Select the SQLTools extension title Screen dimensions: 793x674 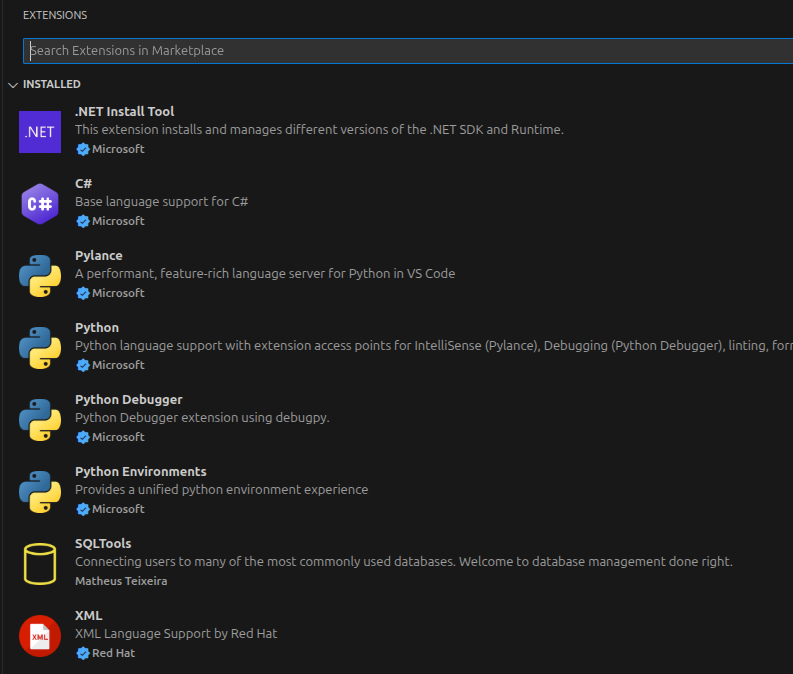point(103,544)
